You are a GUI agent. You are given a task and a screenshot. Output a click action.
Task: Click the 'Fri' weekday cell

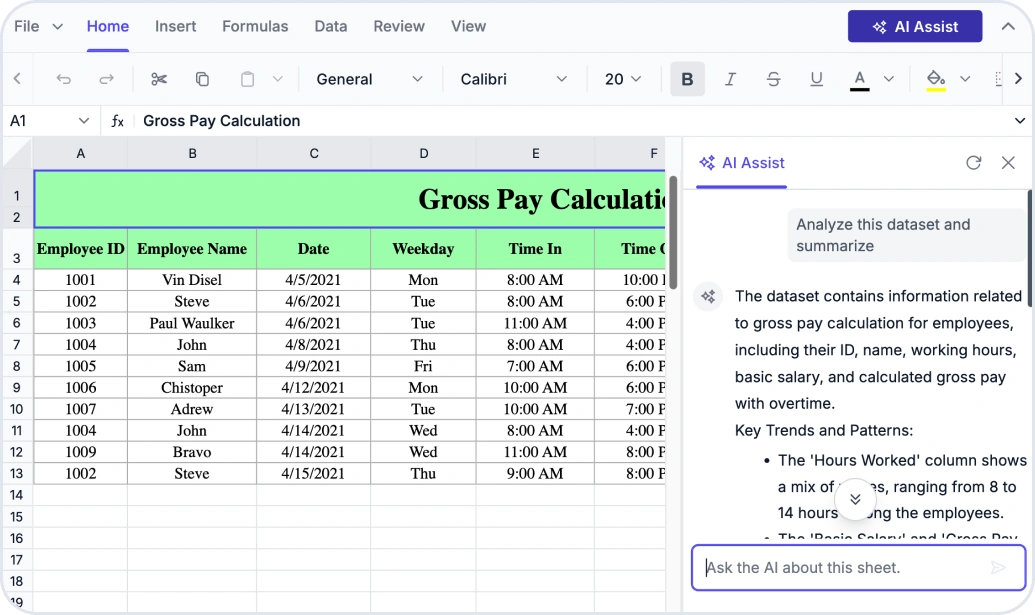point(423,366)
